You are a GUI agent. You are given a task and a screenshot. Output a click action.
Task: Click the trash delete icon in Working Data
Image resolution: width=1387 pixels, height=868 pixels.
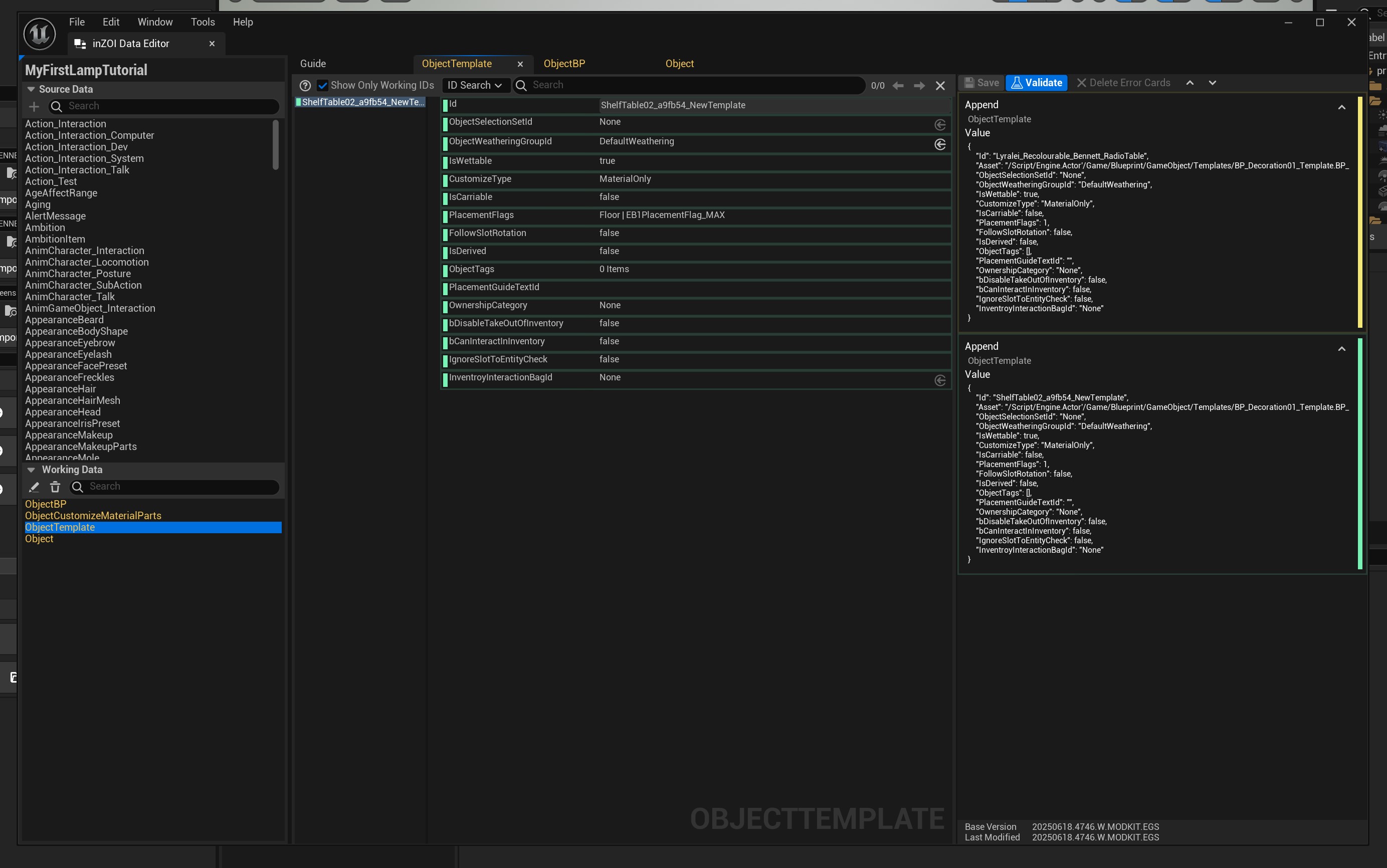[x=55, y=487]
